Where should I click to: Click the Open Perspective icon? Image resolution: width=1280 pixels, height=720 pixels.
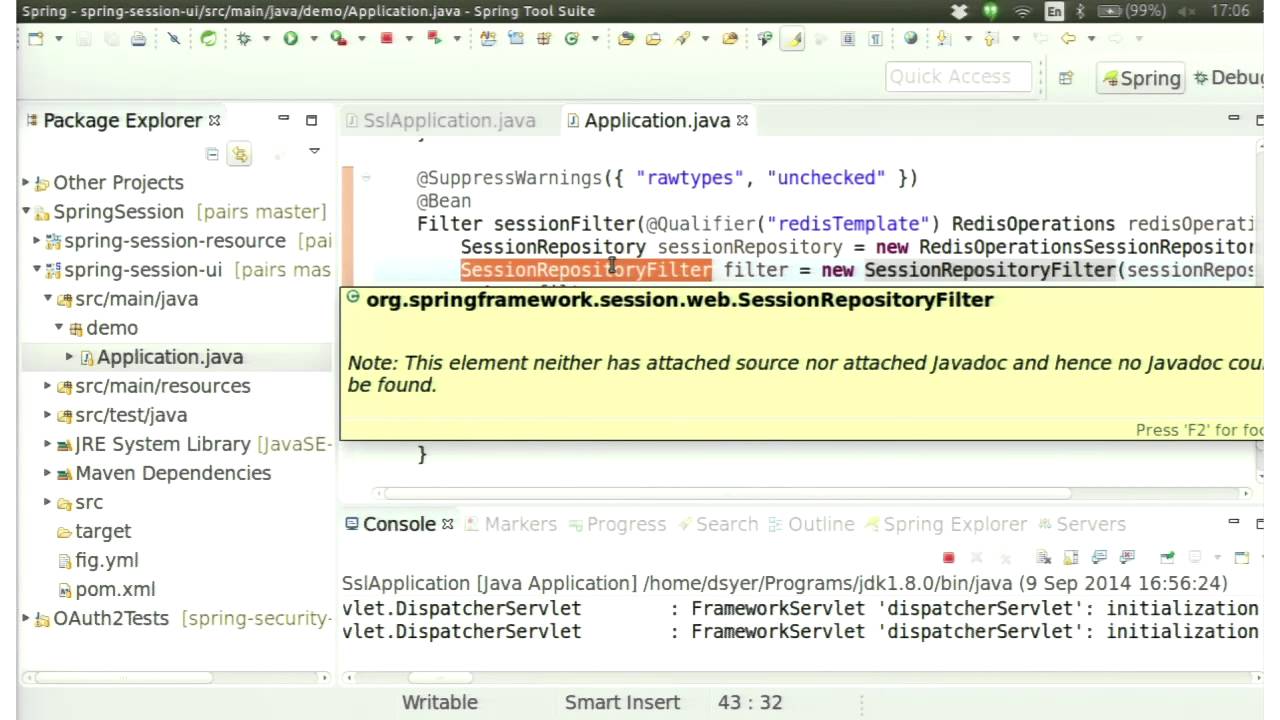[1066, 78]
